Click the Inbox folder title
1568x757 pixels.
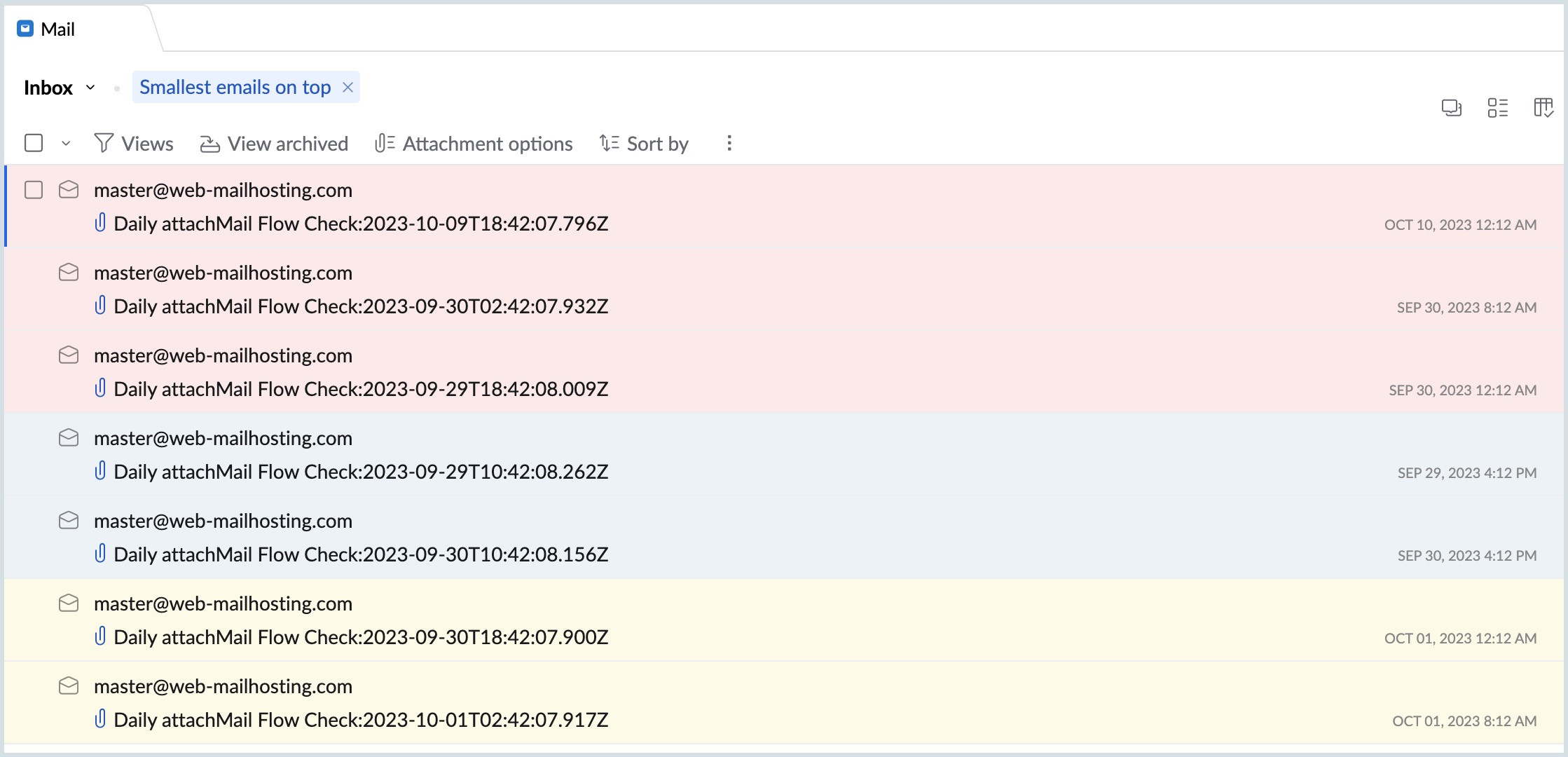click(x=48, y=88)
